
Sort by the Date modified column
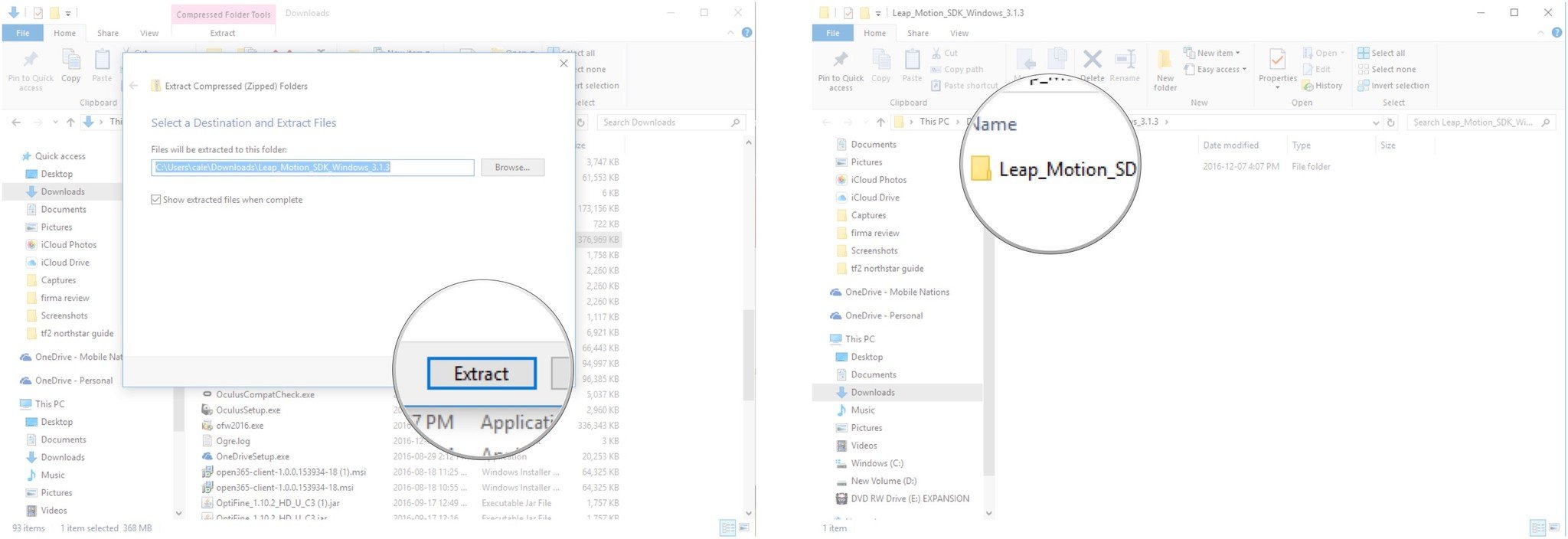point(1230,145)
